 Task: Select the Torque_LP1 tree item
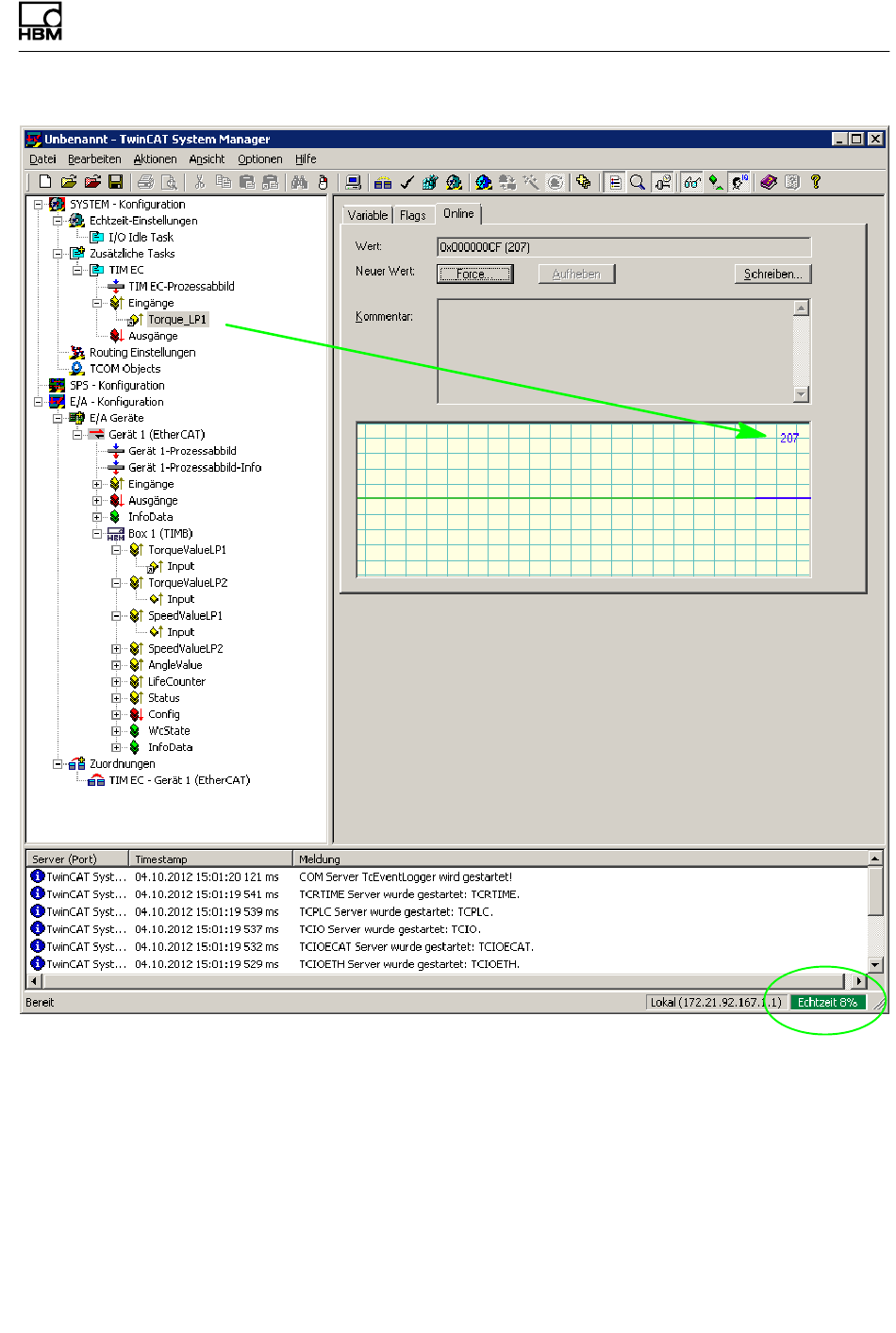click(x=177, y=320)
